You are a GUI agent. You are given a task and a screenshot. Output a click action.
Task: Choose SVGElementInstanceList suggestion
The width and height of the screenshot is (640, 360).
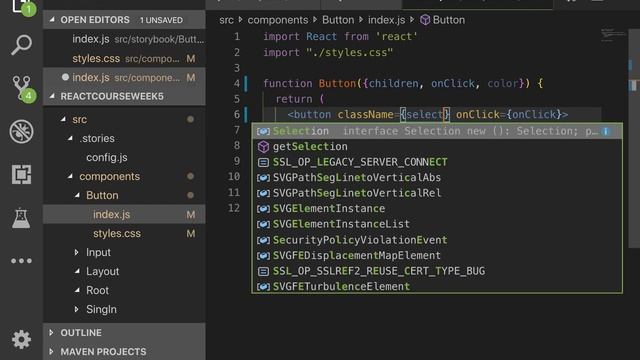[x=437, y=224]
